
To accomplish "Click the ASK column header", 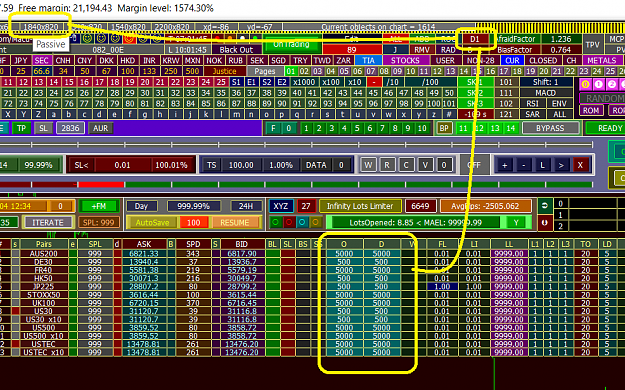I will [144, 244].
